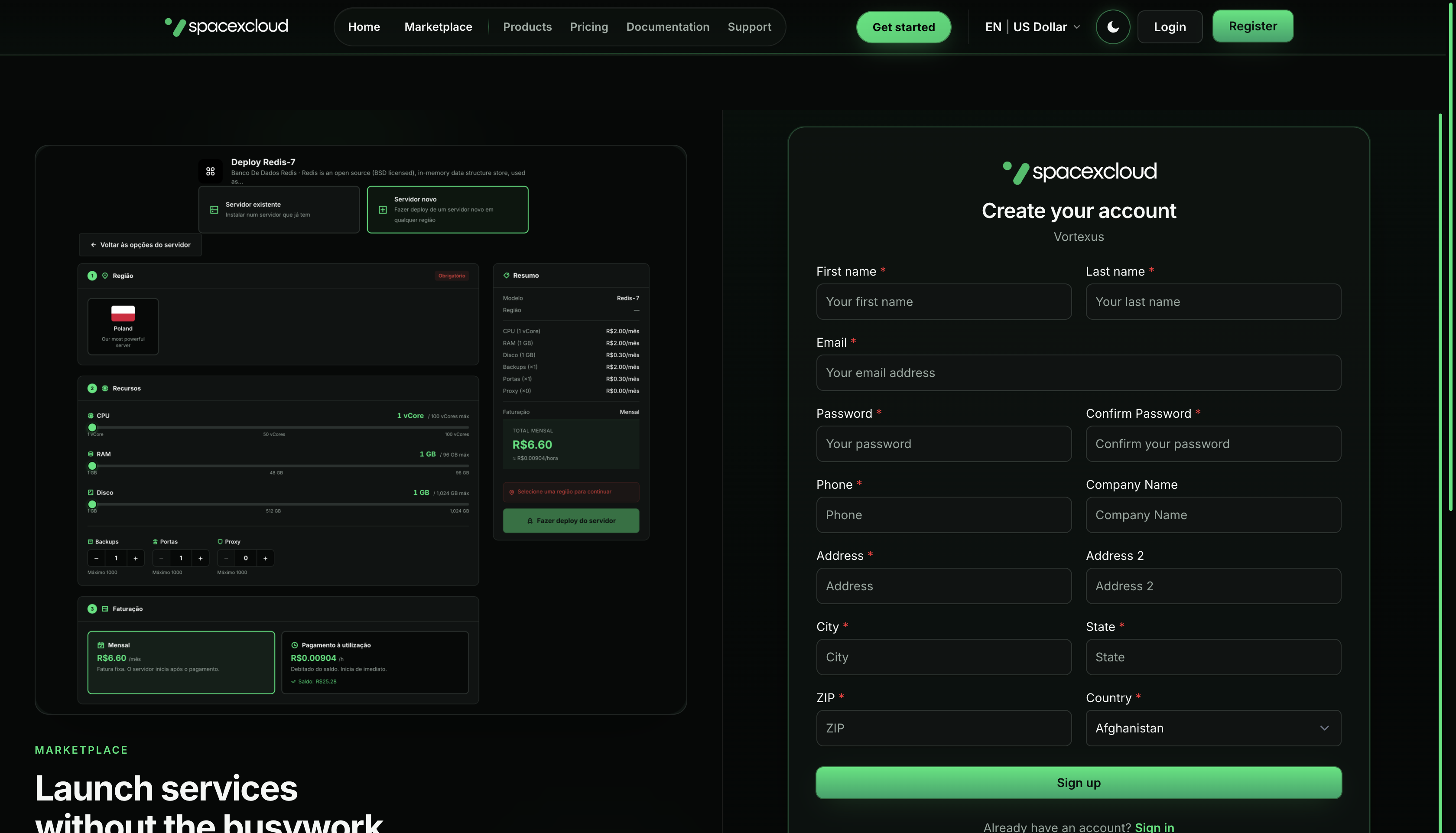Focus the Company Name input field
The width and height of the screenshot is (1456, 833).
[1213, 515]
